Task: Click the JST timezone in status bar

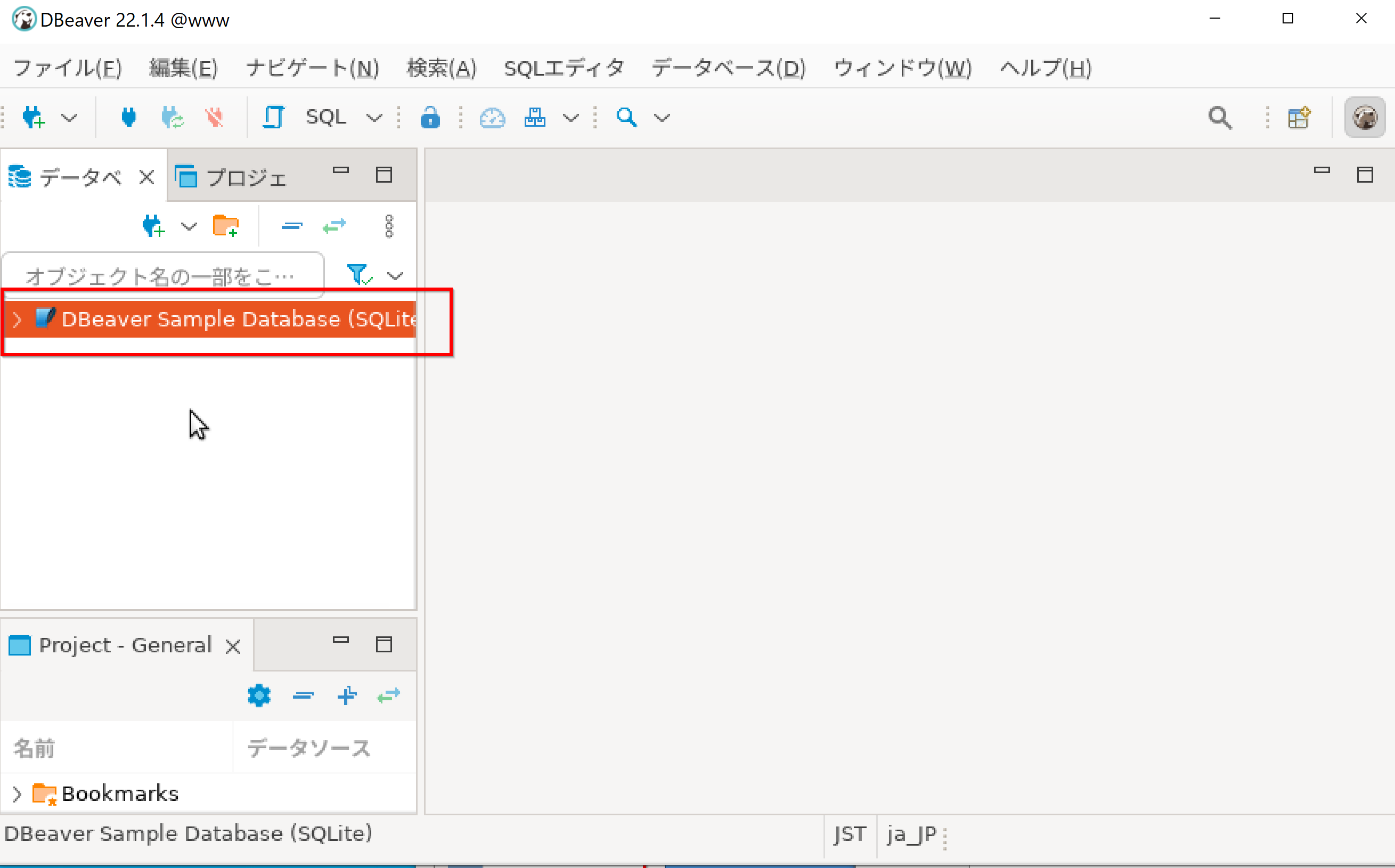Action: (x=850, y=834)
